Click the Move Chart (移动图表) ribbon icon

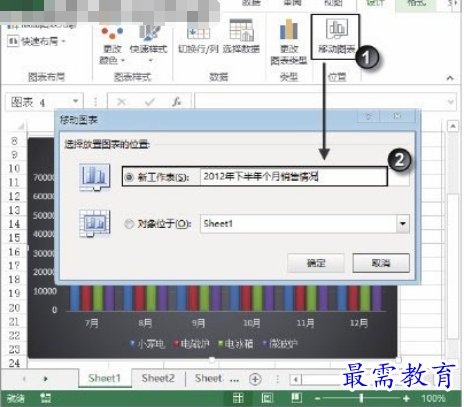point(336,36)
